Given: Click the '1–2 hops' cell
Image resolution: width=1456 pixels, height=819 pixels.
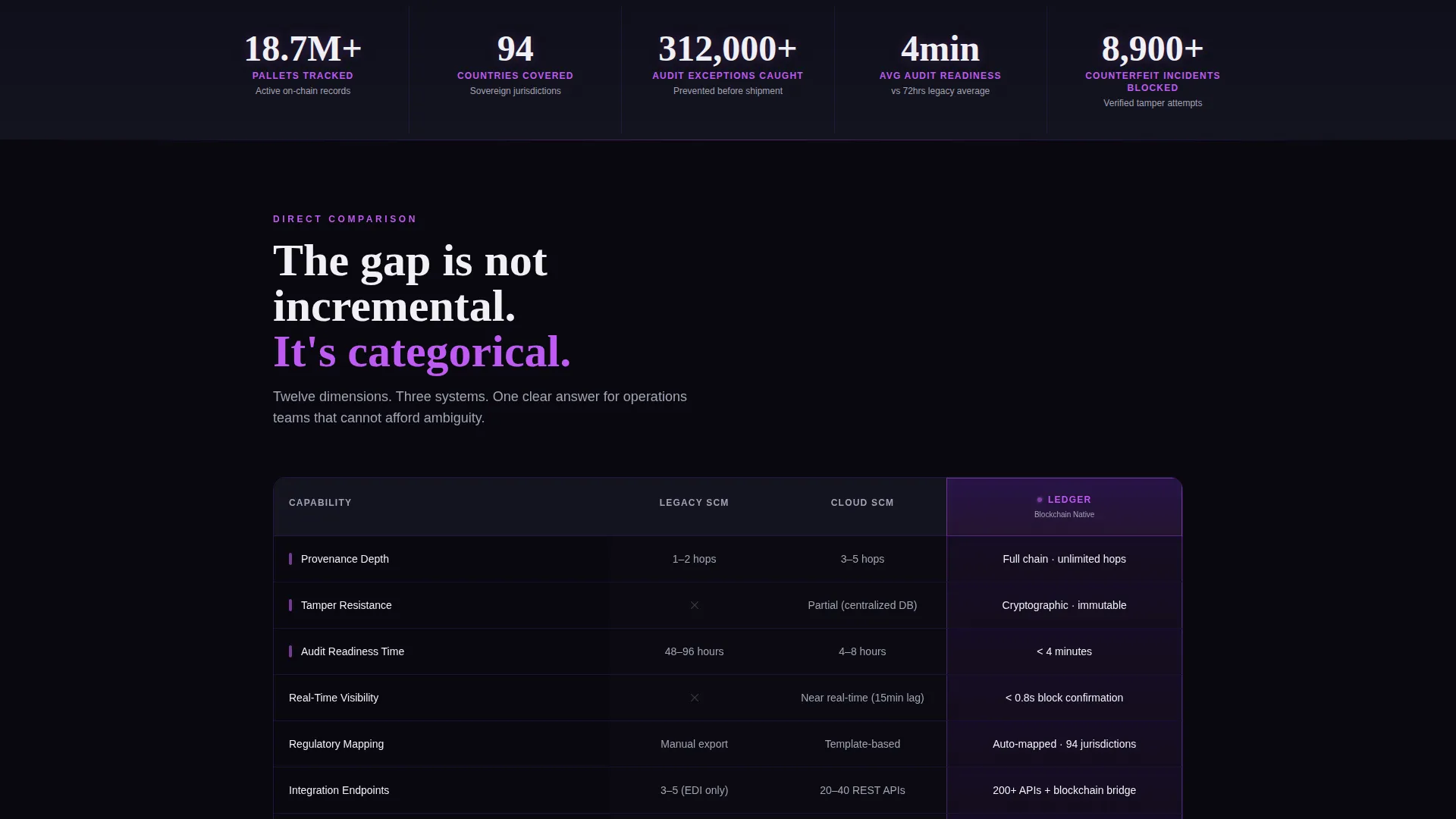Looking at the screenshot, I should (694, 559).
